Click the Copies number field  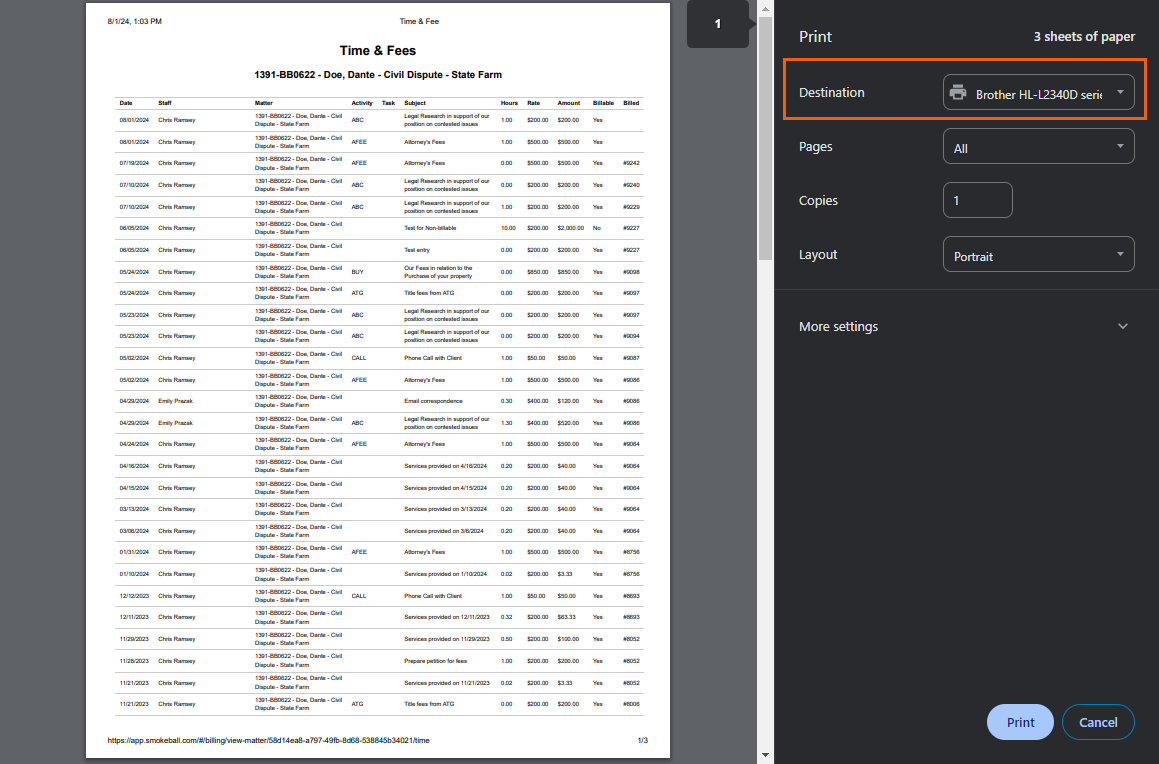[978, 200]
